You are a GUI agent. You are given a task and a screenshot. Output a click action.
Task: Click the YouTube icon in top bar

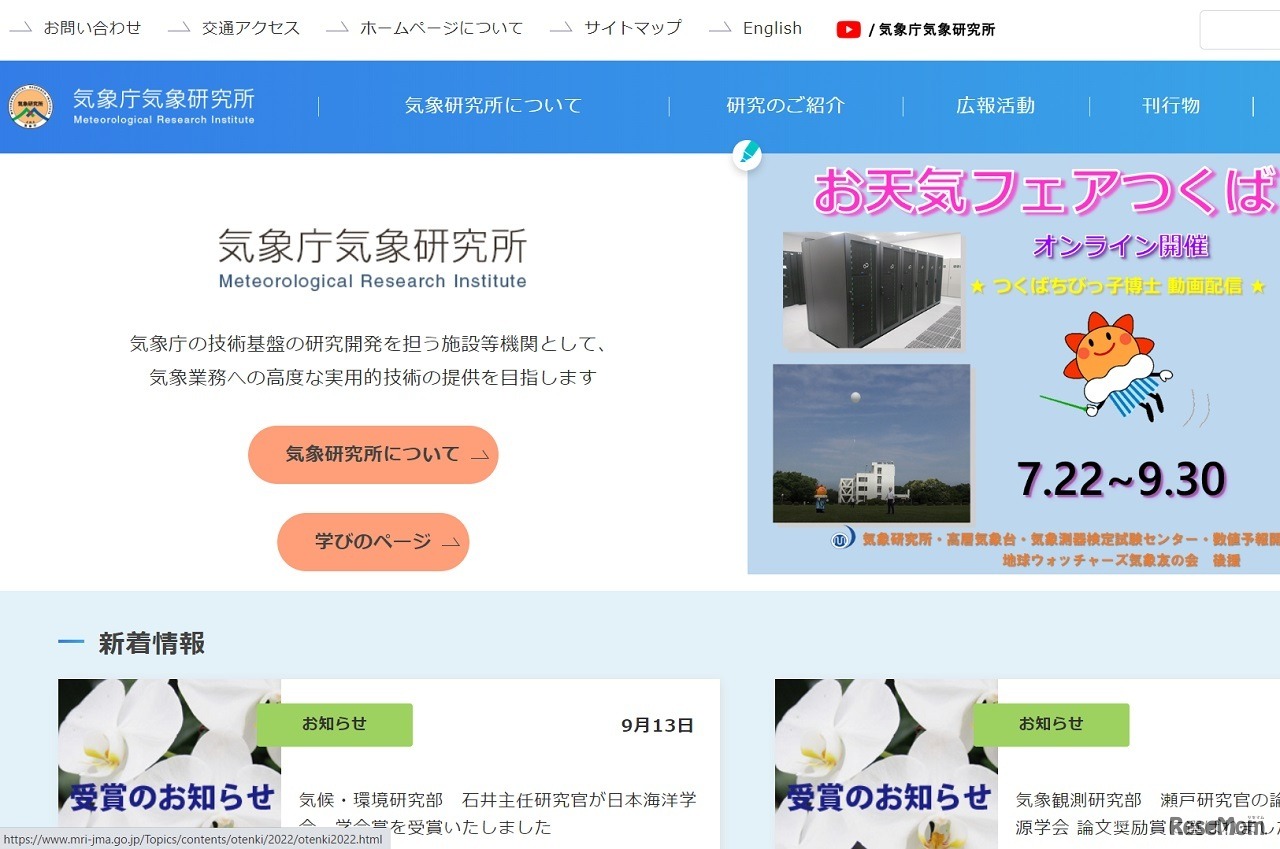(x=848, y=29)
